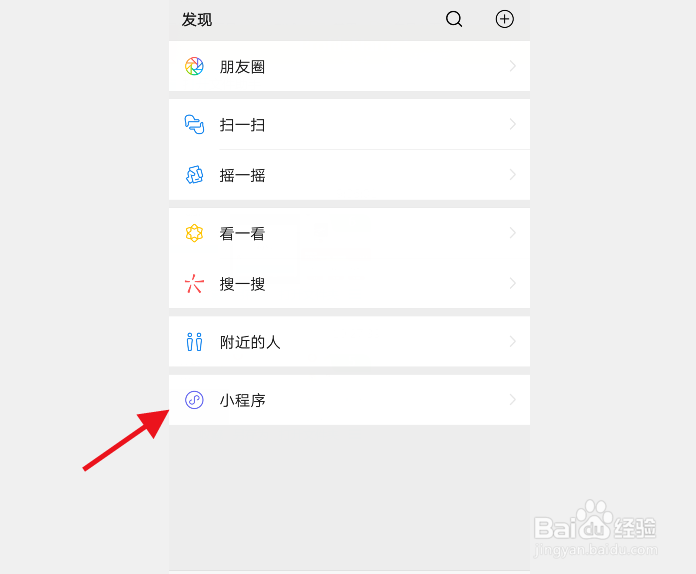Expand the 摇一摇 row chevron
This screenshot has height=574, width=696.
coord(513,175)
